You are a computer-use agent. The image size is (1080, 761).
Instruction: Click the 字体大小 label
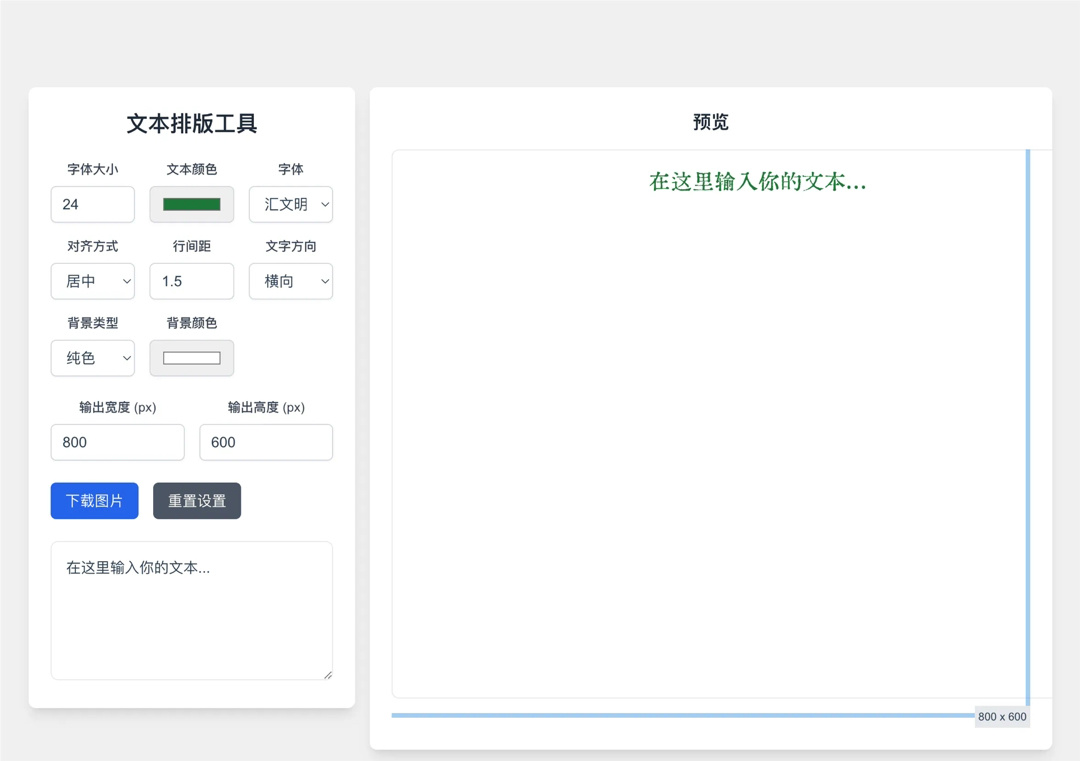point(92,169)
